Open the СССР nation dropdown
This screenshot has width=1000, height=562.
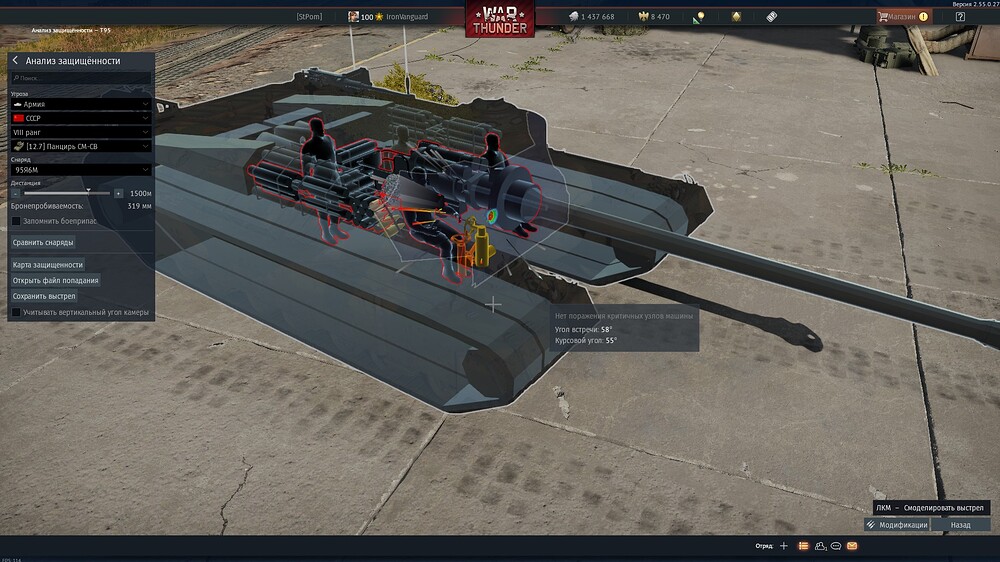click(80, 118)
